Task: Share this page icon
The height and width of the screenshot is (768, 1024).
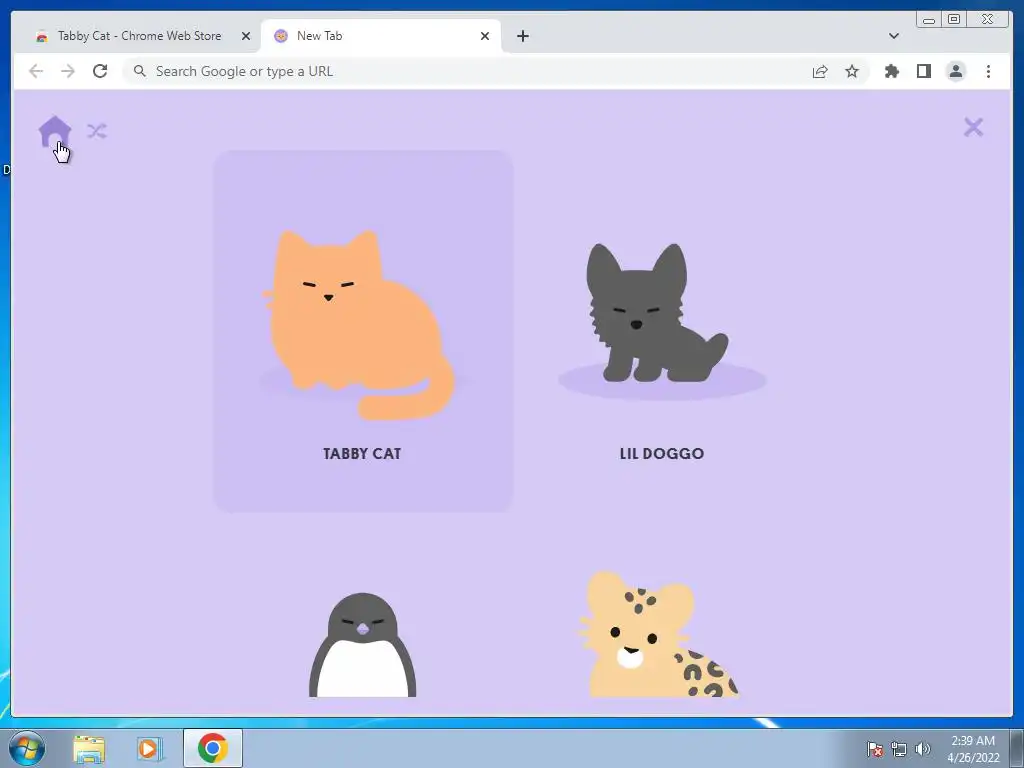Action: (820, 71)
